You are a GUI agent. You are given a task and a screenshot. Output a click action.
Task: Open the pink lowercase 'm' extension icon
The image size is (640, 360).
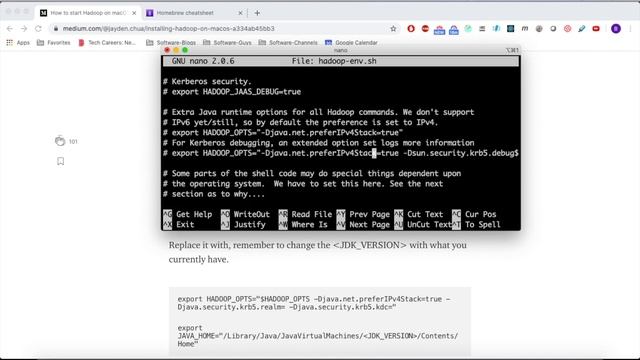525,29
